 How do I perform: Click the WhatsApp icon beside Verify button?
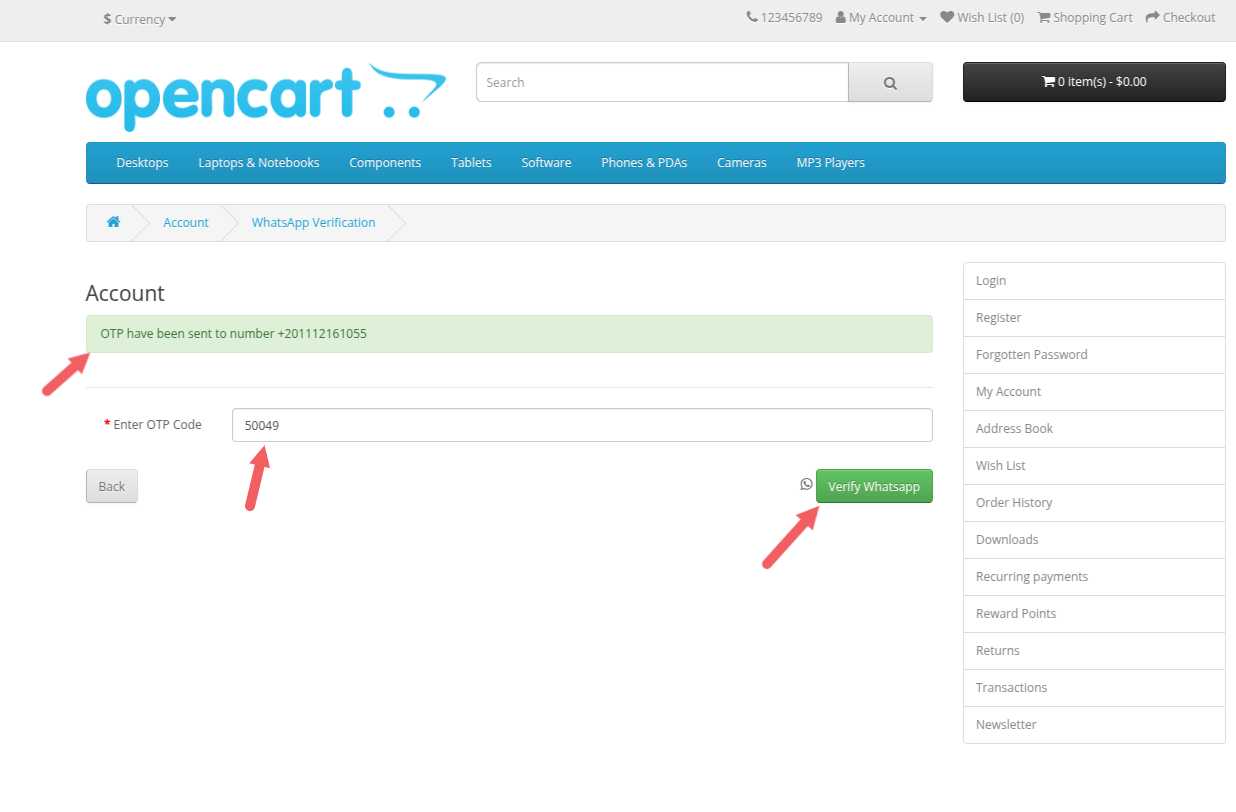[806, 484]
